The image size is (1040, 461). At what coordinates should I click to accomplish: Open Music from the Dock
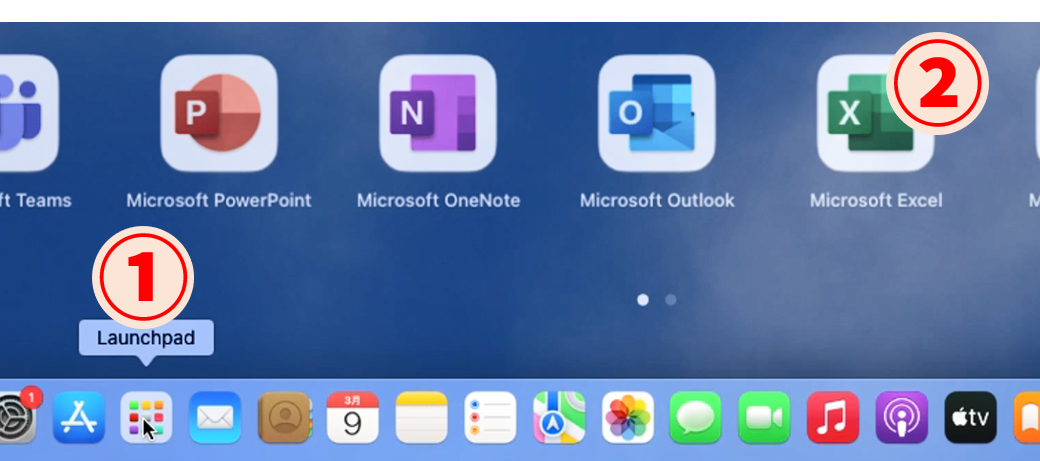pos(833,417)
